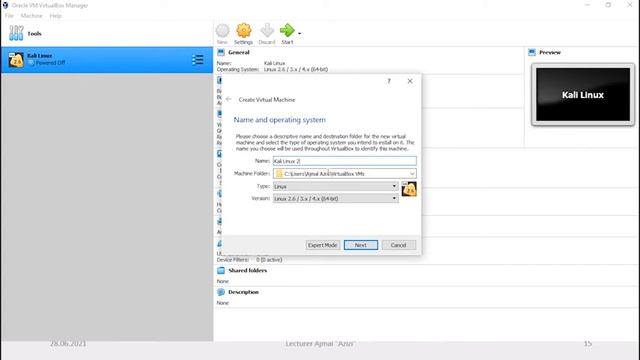The image size is (640, 360).
Task: Click the Shared folders section icon
Action: (x=221, y=270)
